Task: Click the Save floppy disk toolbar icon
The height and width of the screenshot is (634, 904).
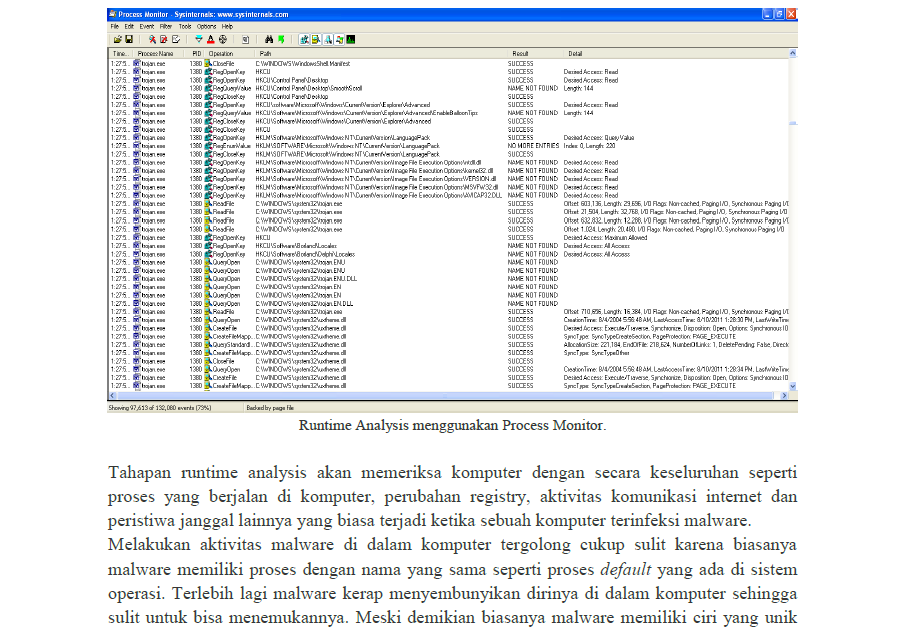Action: (129, 39)
